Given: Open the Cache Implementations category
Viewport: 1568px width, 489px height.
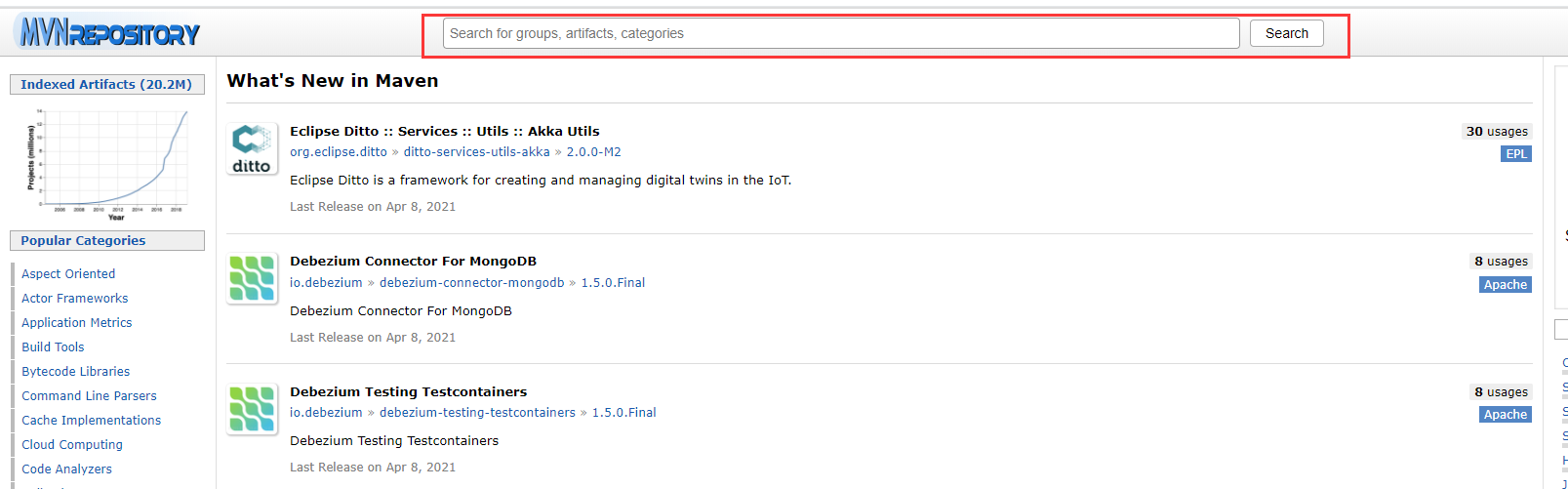Looking at the screenshot, I should click(x=92, y=421).
